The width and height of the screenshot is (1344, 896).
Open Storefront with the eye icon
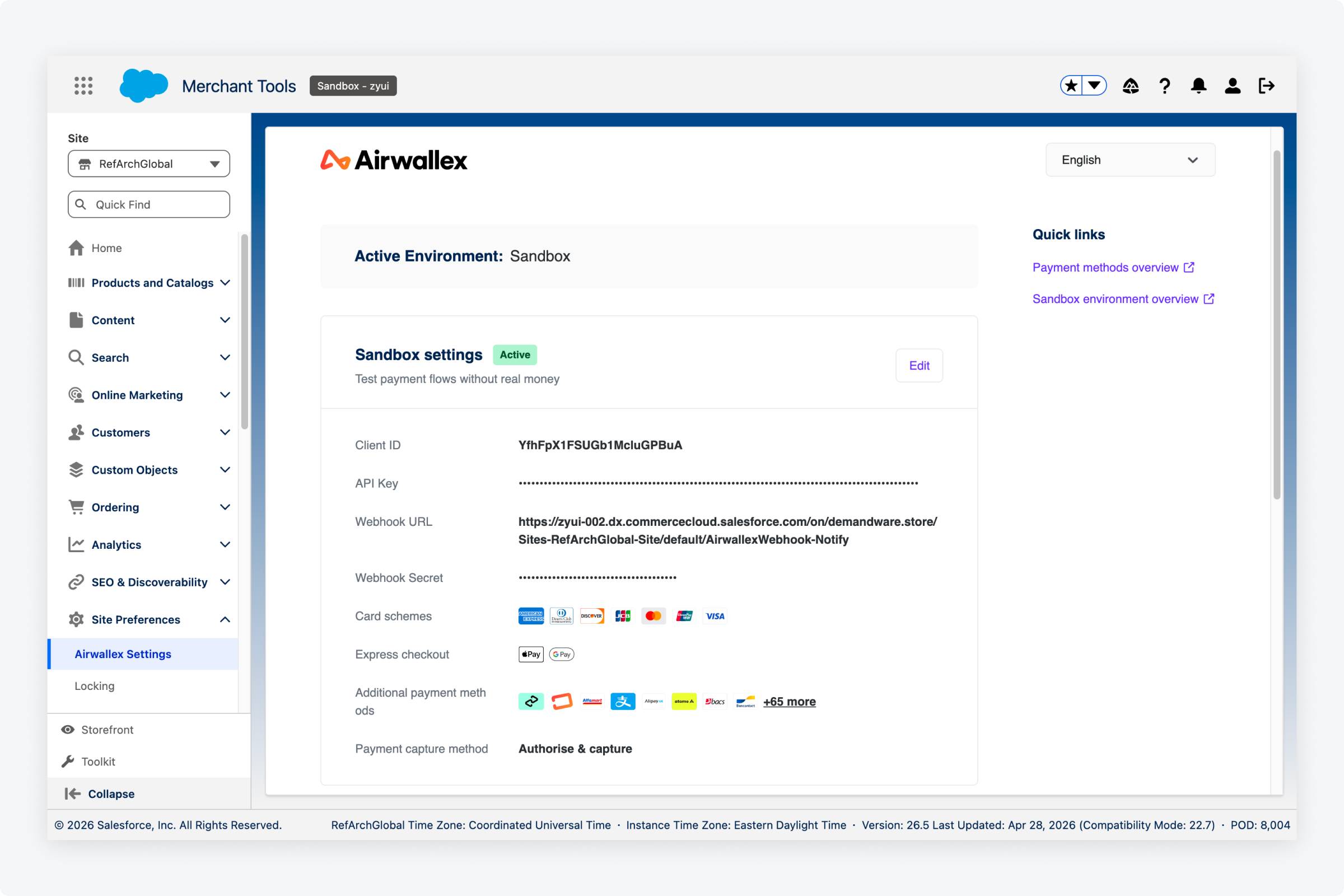[97, 730]
